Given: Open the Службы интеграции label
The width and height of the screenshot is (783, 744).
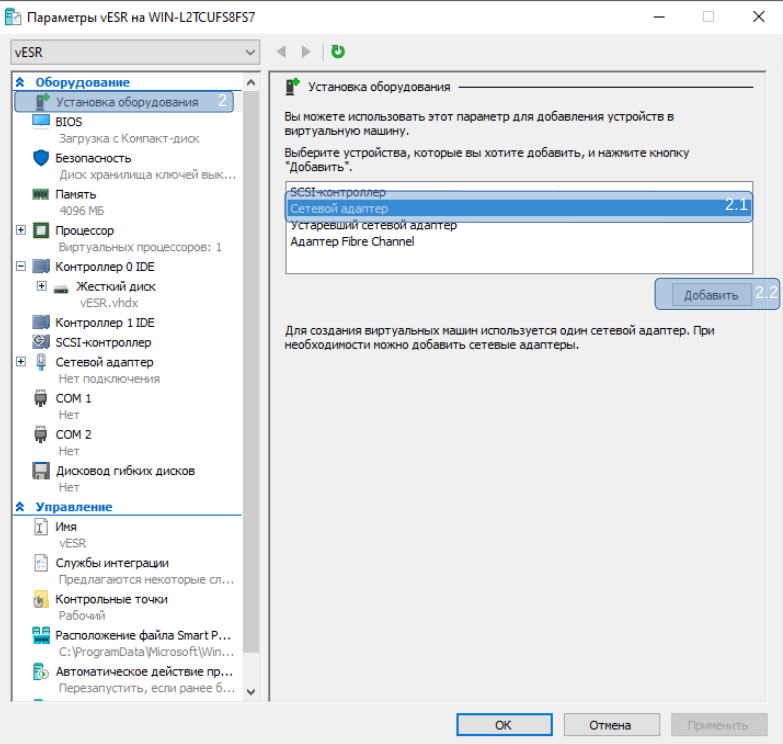Looking at the screenshot, I should [x=112, y=563].
